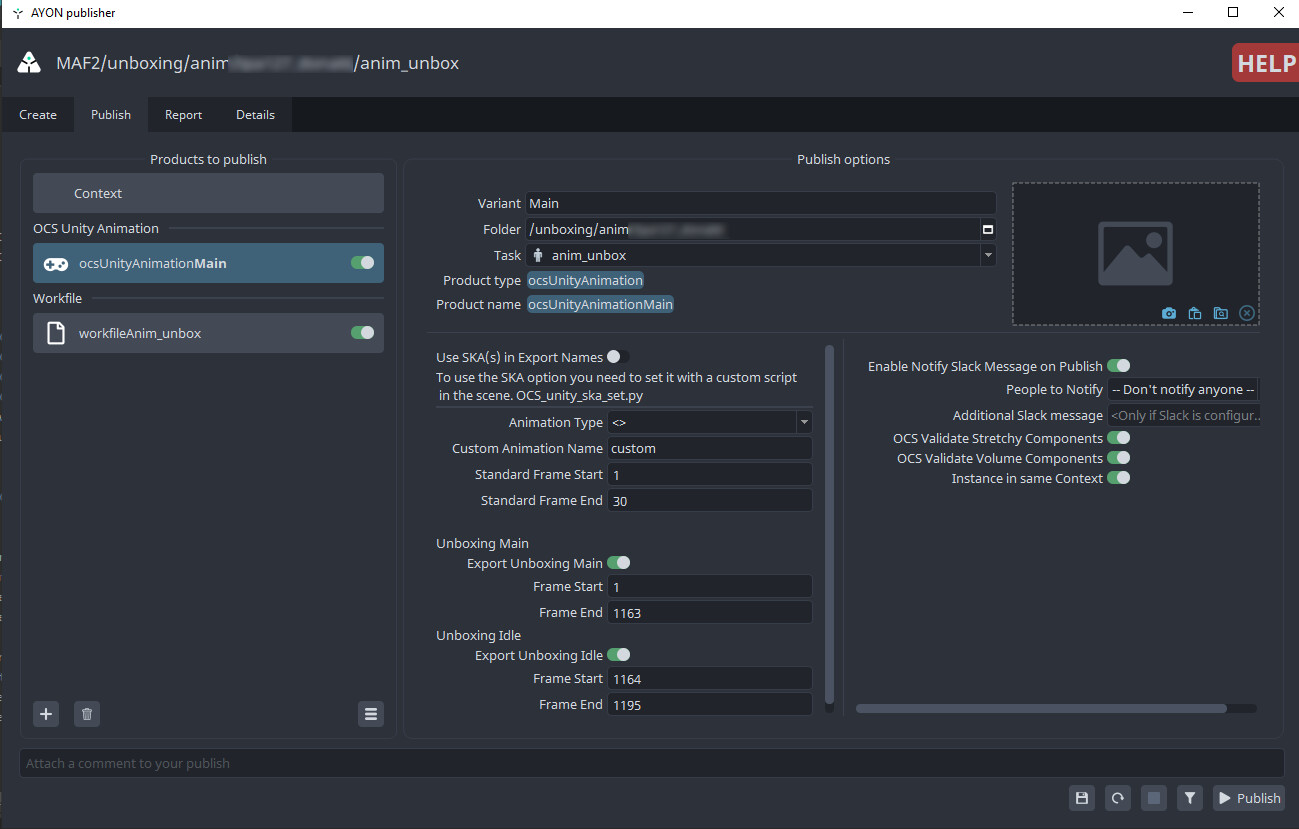This screenshot has width=1299, height=829.
Task: Click the publish comment input field
Action: pyautogui.click(x=651, y=763)
